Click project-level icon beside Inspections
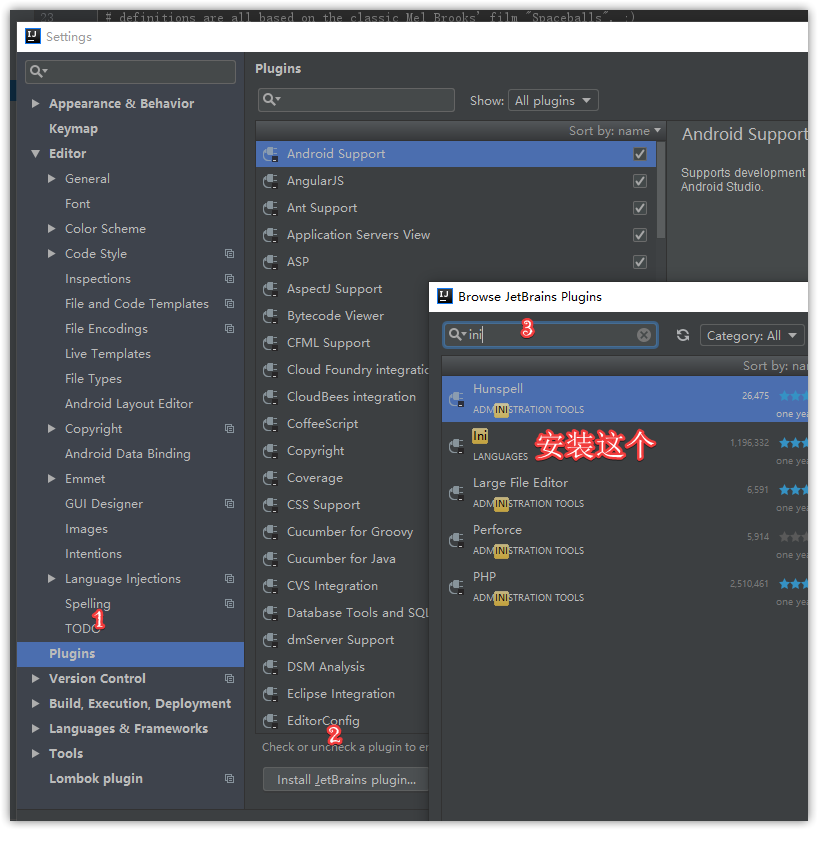Image resolution: width=818 pixels, height=861 pixels. click(x=229, y=279)
